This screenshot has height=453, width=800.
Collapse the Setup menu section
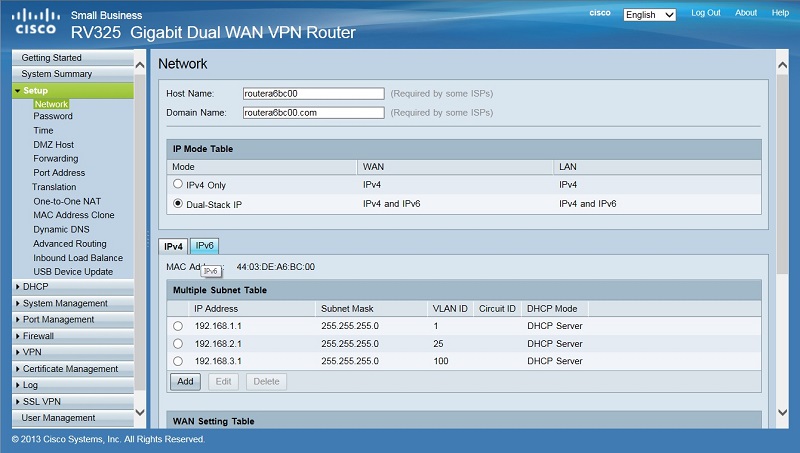point(73,90)
